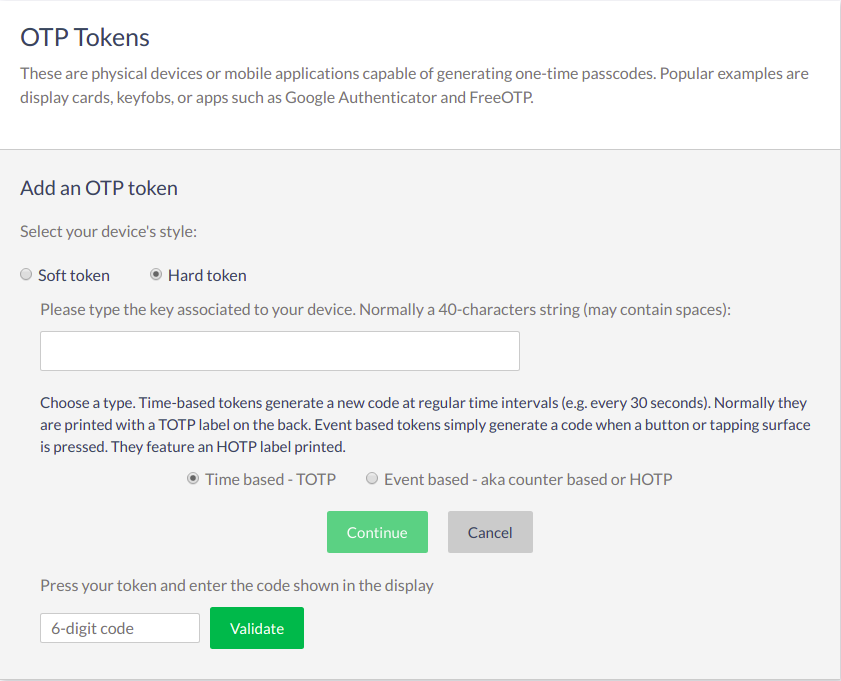This screenshot has height=681, width=841.
Task: Hit the green Validate button
Action: (x=257, y=628)
